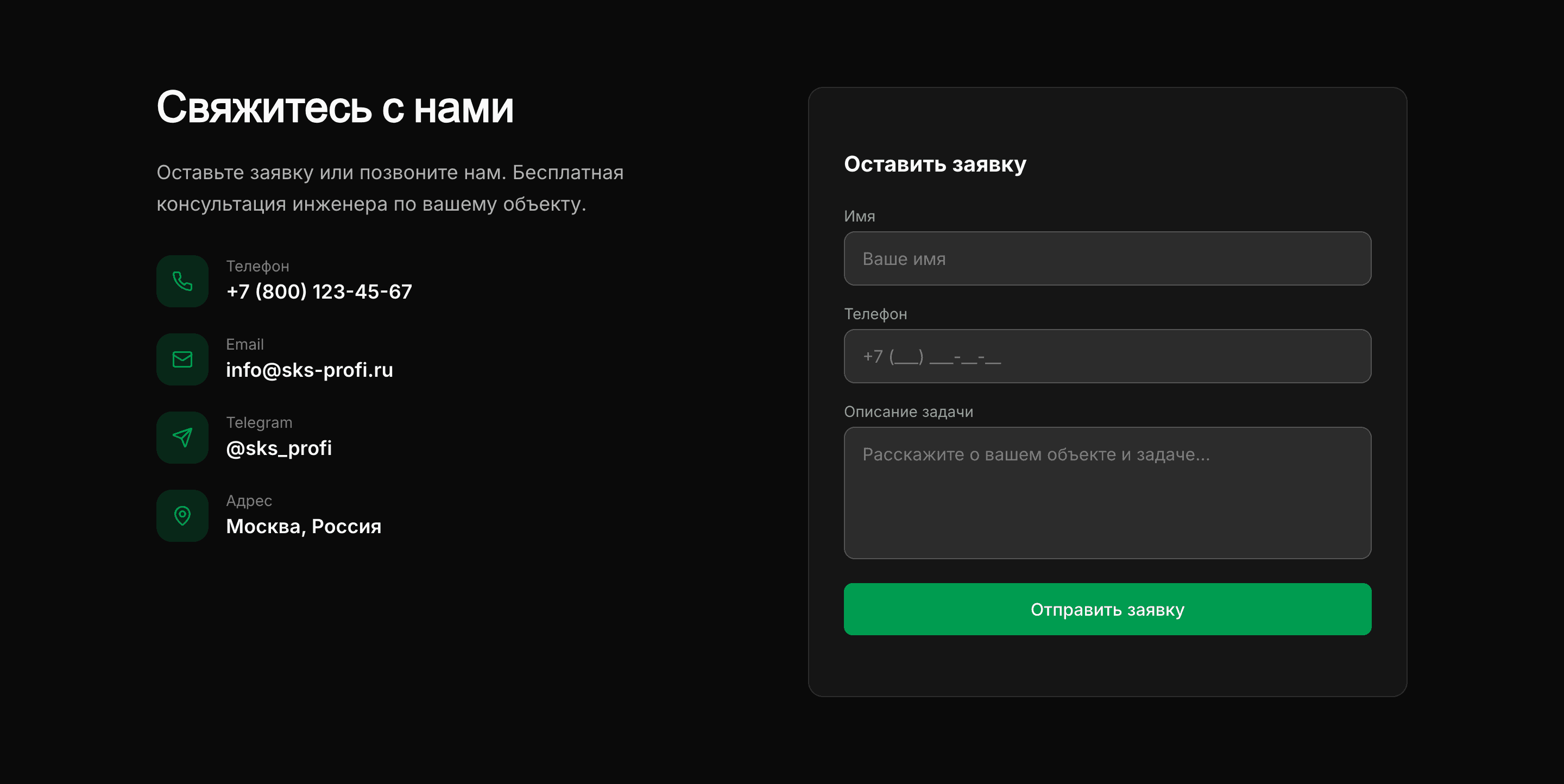Click the Имя field label

(860, 216)
